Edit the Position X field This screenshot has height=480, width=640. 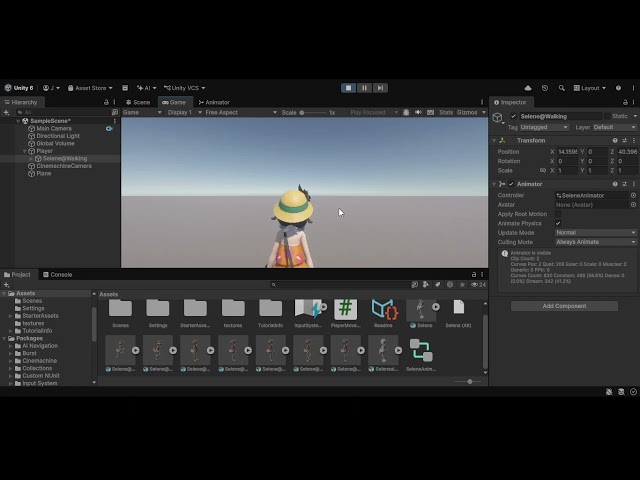point(568,152)
